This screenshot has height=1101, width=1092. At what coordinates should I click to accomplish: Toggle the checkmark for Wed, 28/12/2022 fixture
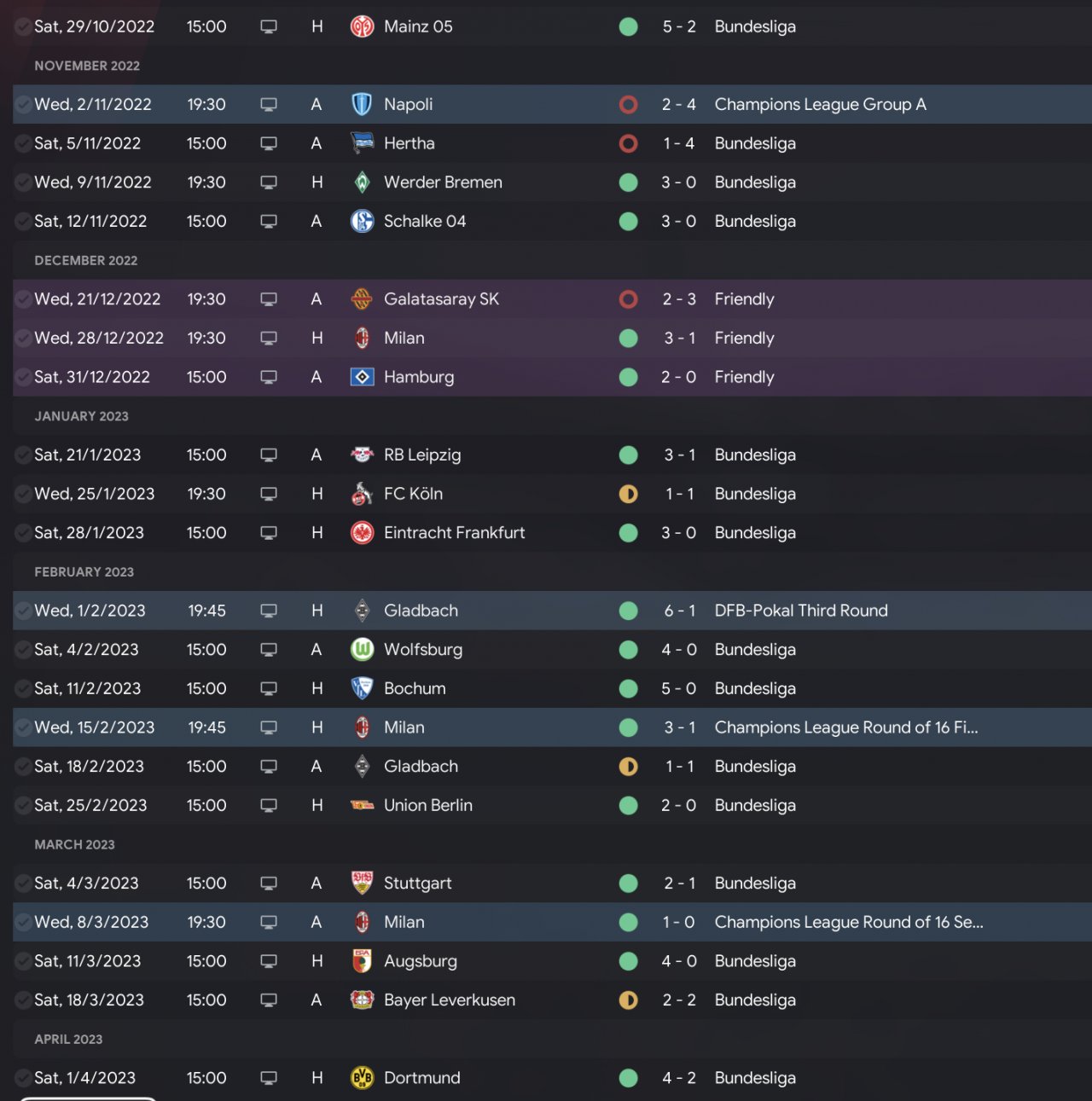pos(23,339)
